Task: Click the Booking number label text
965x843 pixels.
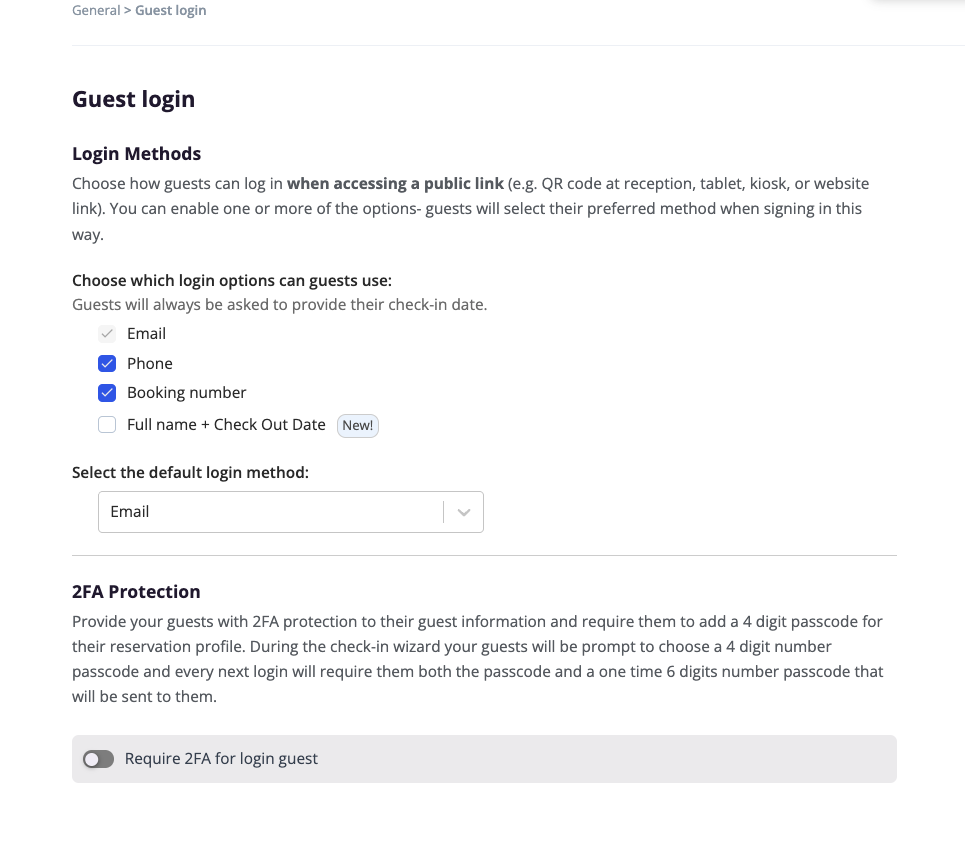Action: click(x=186, y=393)
